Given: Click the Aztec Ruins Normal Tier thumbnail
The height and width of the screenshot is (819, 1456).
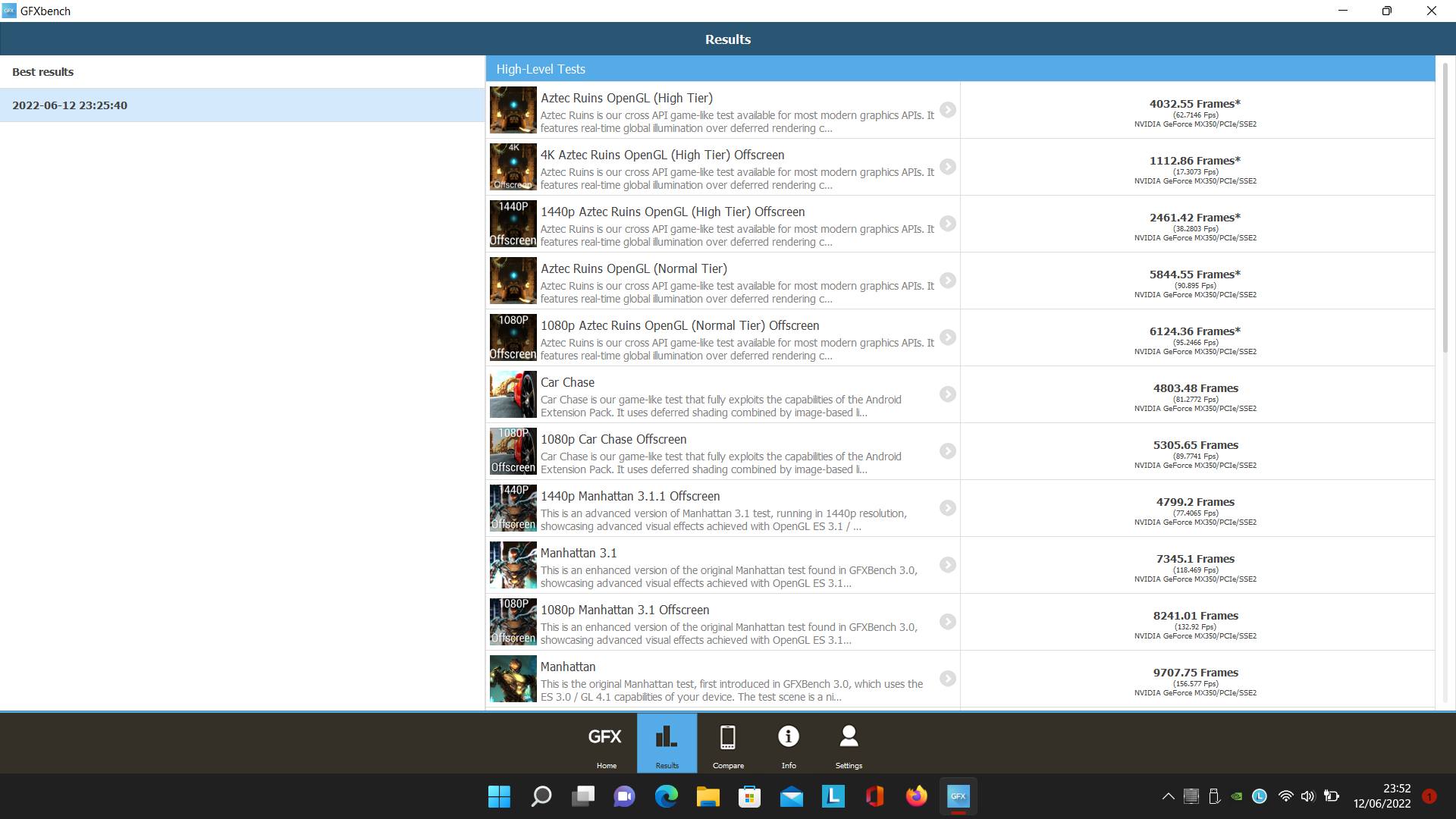Looking at the screenshot, I should tap(513, 281).
